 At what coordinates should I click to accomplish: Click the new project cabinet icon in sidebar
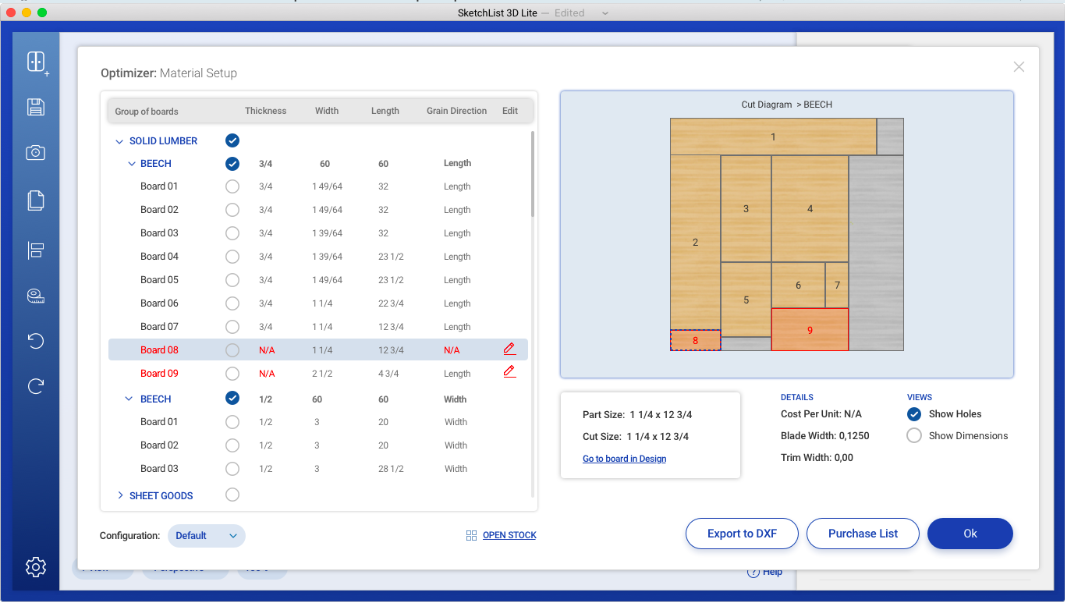pyautogui.click(x=37, y=62)
